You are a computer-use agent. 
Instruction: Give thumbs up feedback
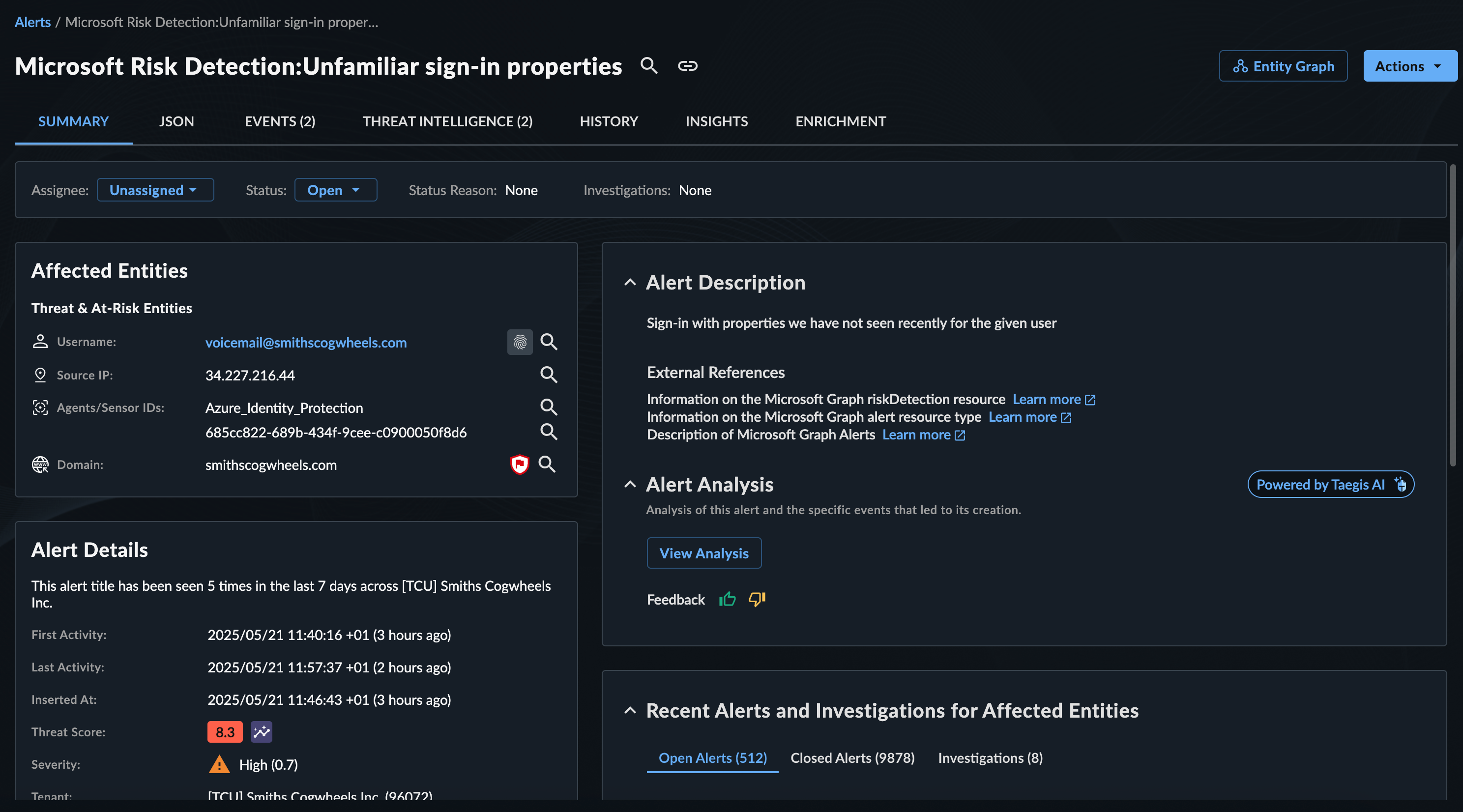click(727, 599)
